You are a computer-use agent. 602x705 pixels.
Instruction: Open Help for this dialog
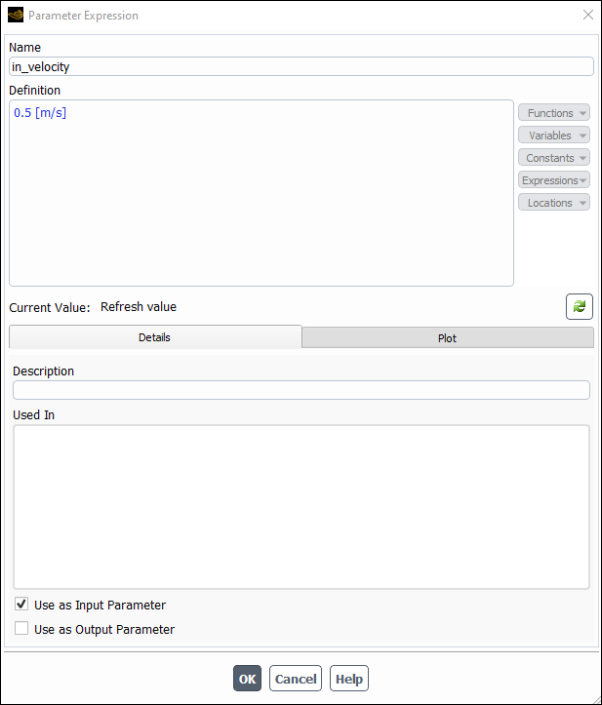(349, 678)
